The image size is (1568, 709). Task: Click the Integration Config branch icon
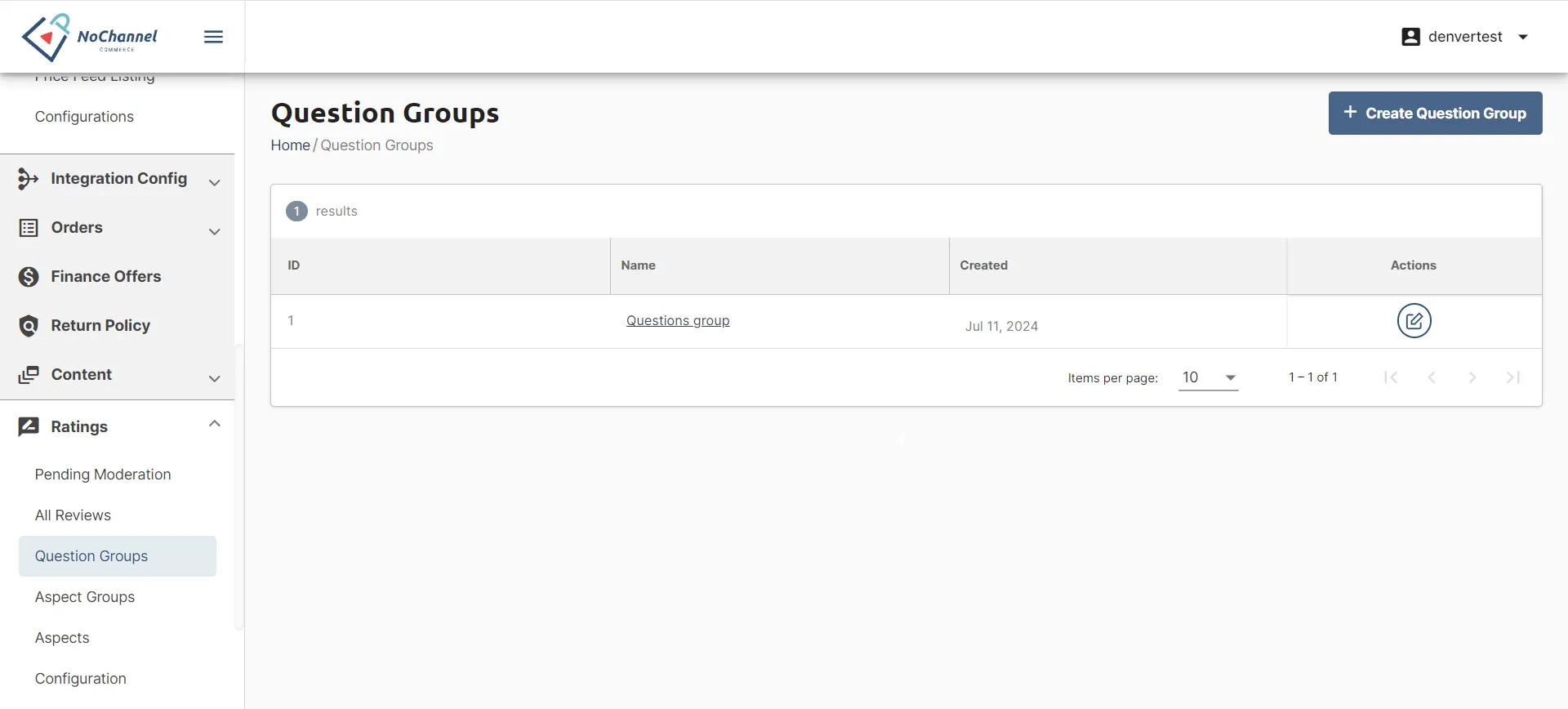pyautogui.click(x=29, y=179)
